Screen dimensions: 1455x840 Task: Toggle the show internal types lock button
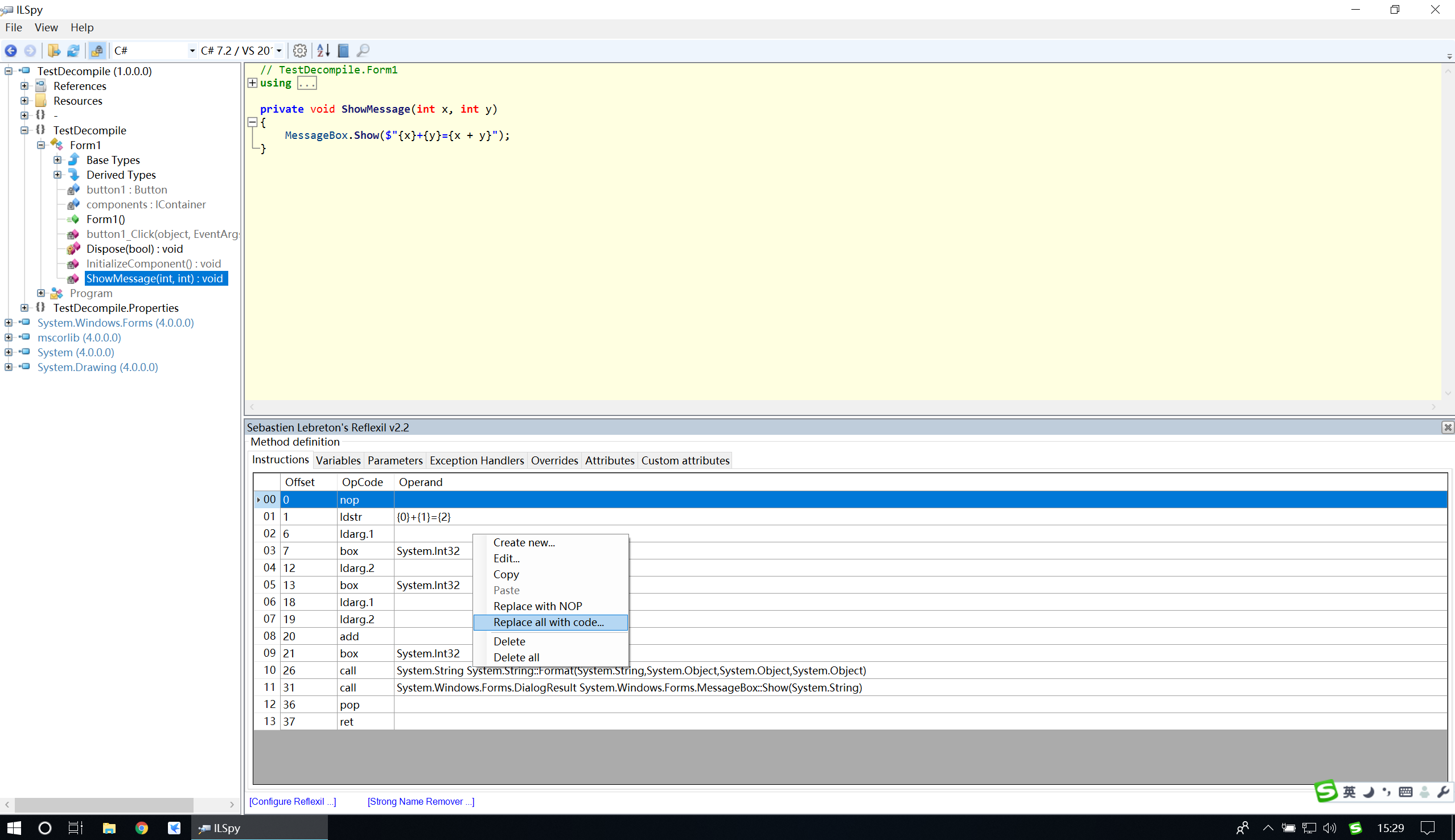tap(97, 51)
